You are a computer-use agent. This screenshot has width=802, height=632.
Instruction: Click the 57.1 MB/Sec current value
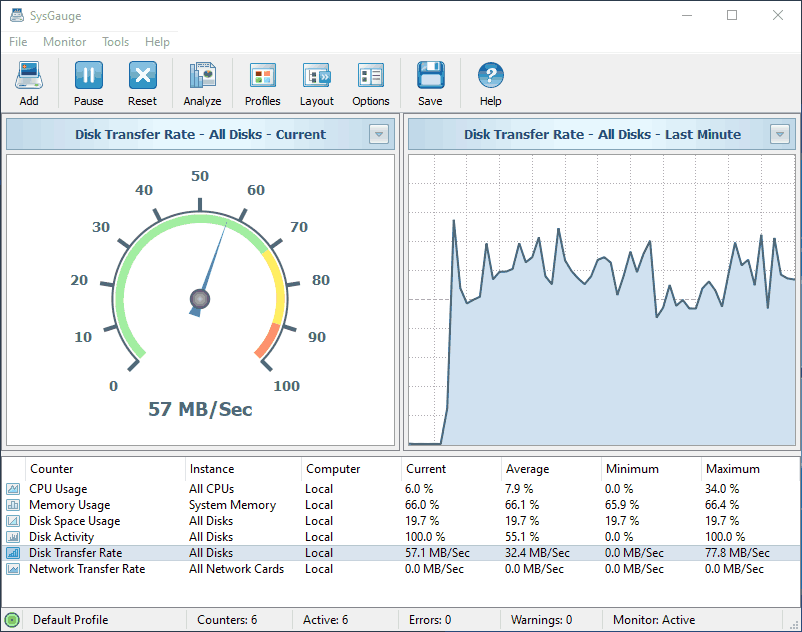click(x=437, y=553)
